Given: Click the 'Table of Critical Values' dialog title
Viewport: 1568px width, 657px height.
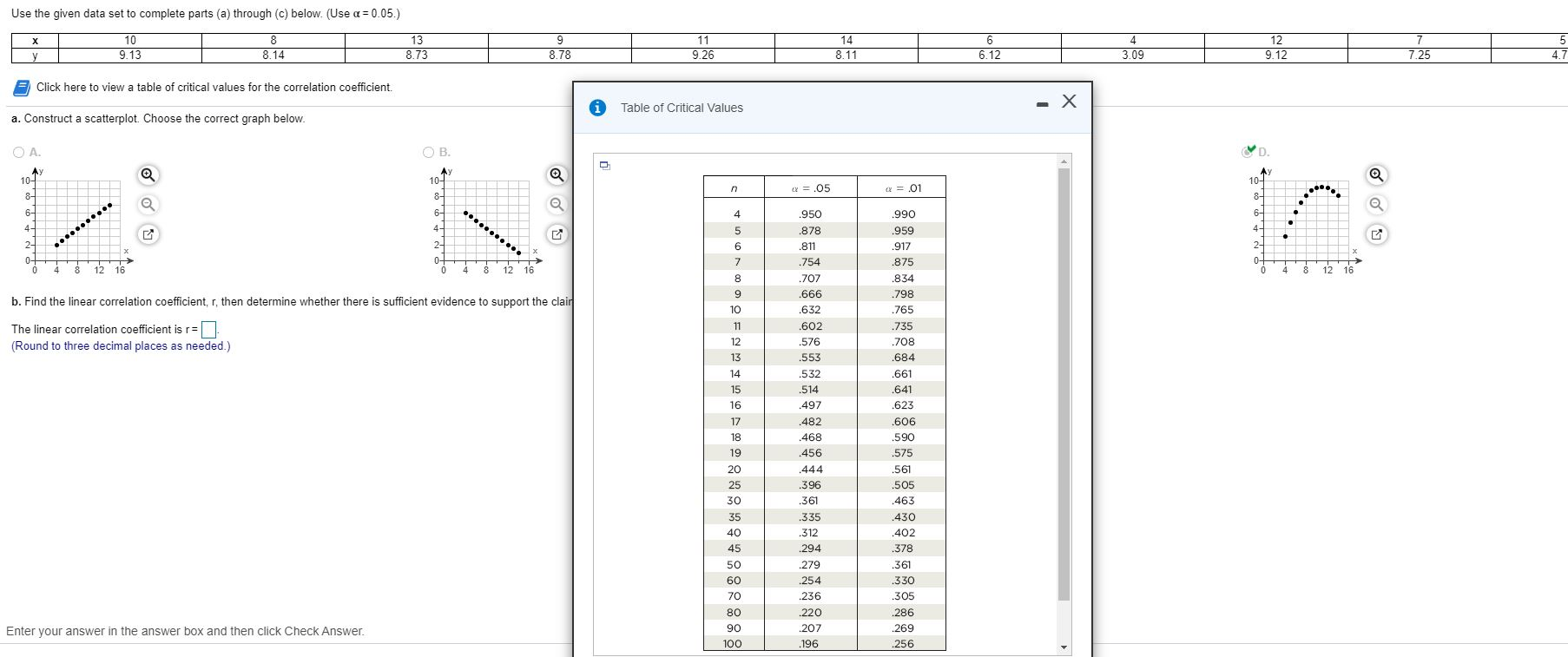Looking at the screenshot, I should point(682,108).
